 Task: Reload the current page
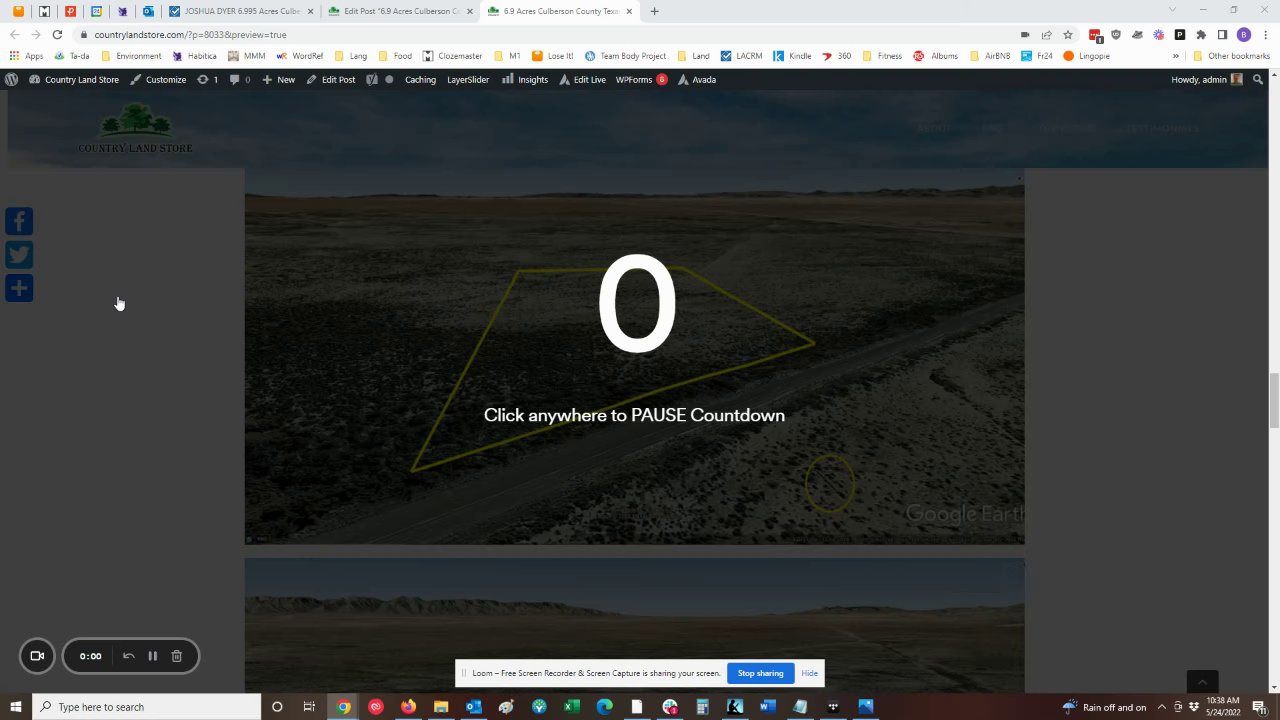[x=57, y=34]
